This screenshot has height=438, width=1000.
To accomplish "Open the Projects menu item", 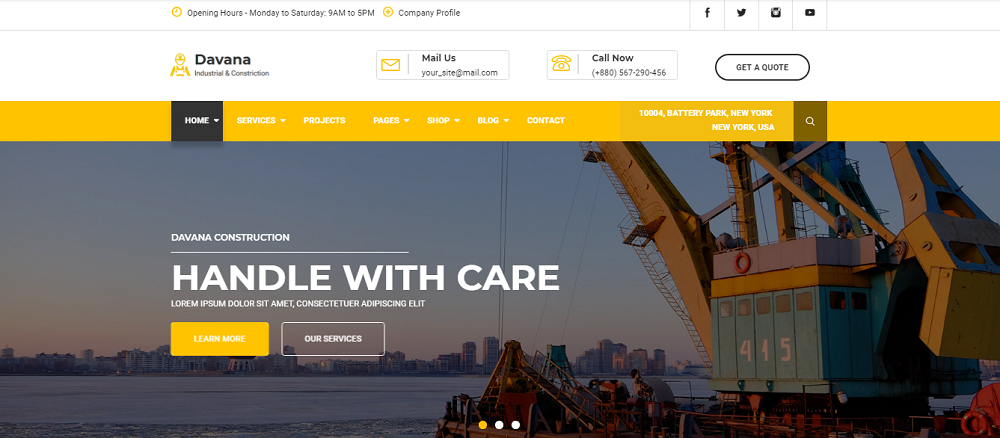I will 324,120.
